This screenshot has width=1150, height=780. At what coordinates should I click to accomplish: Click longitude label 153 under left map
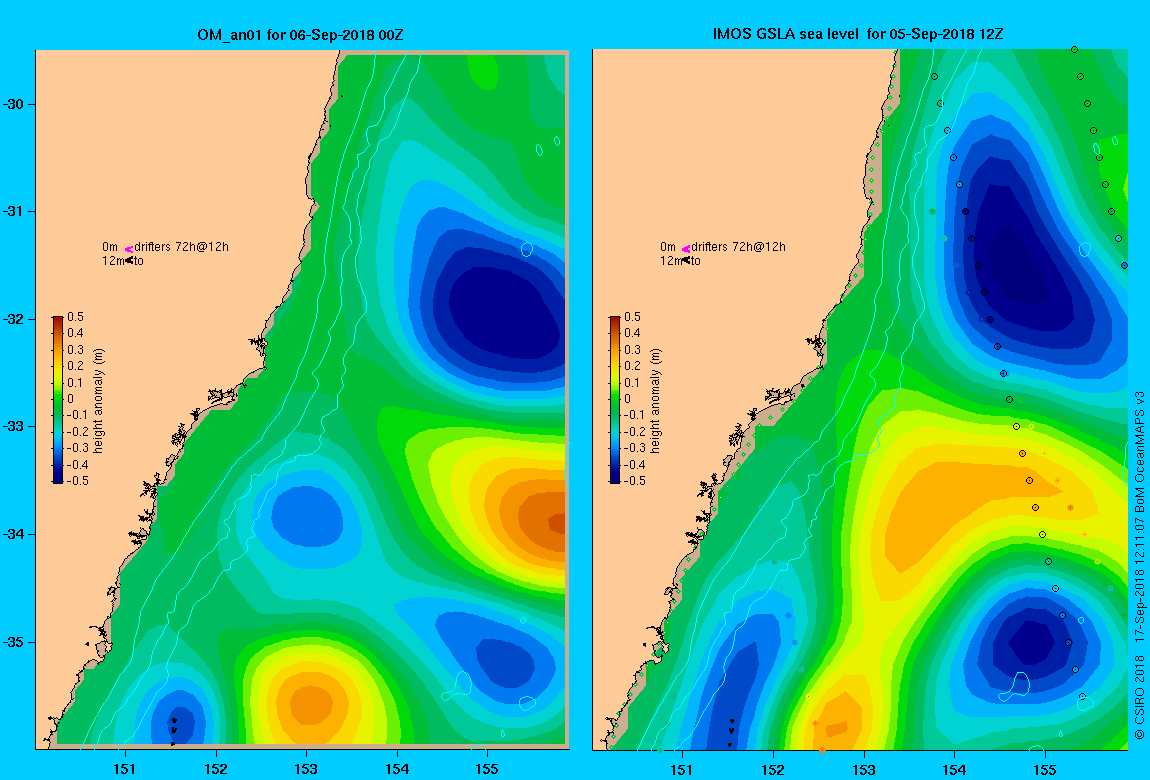point(306,769)
